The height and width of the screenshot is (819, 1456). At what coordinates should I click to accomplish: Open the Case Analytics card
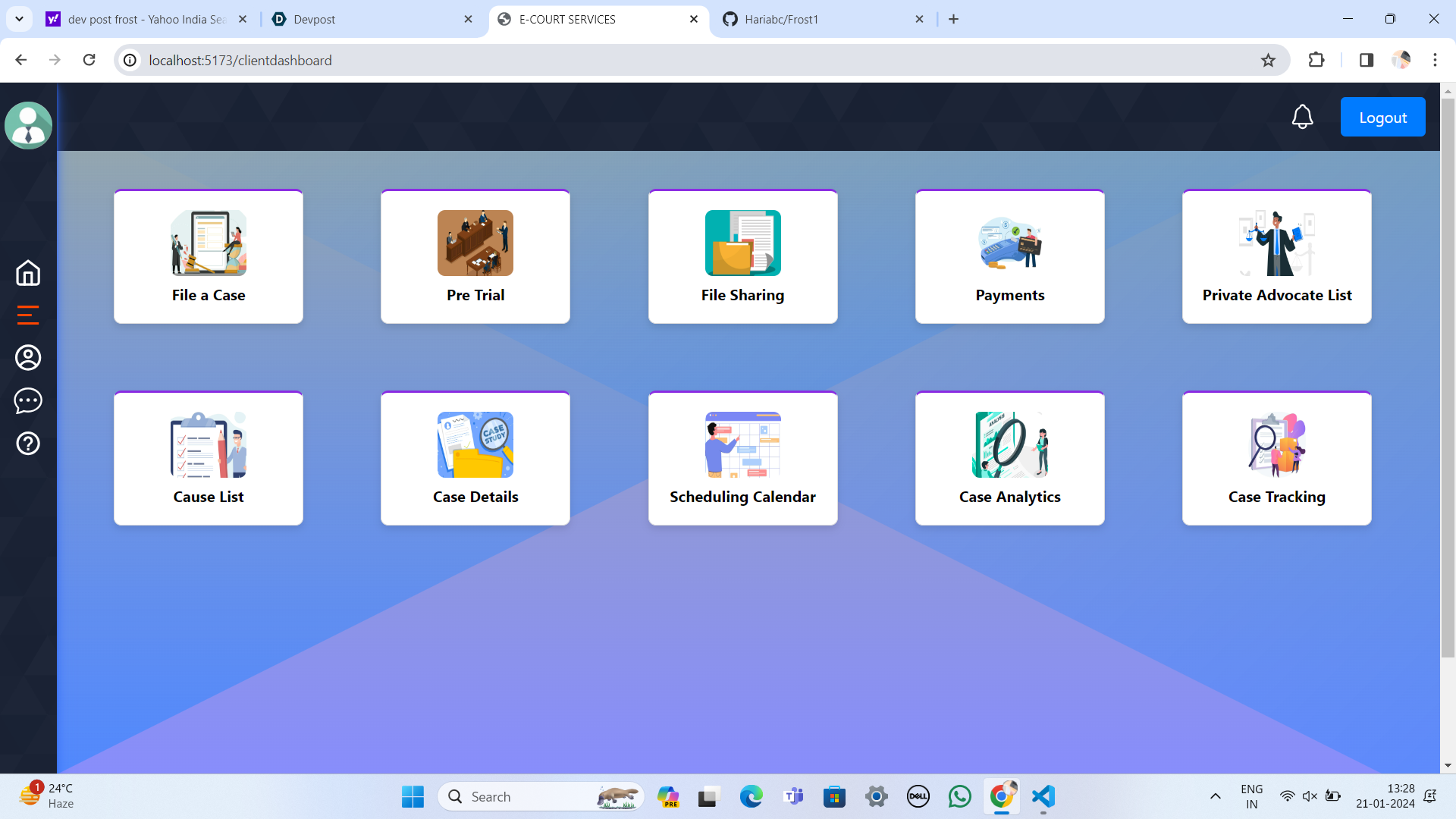[1009, 459]
